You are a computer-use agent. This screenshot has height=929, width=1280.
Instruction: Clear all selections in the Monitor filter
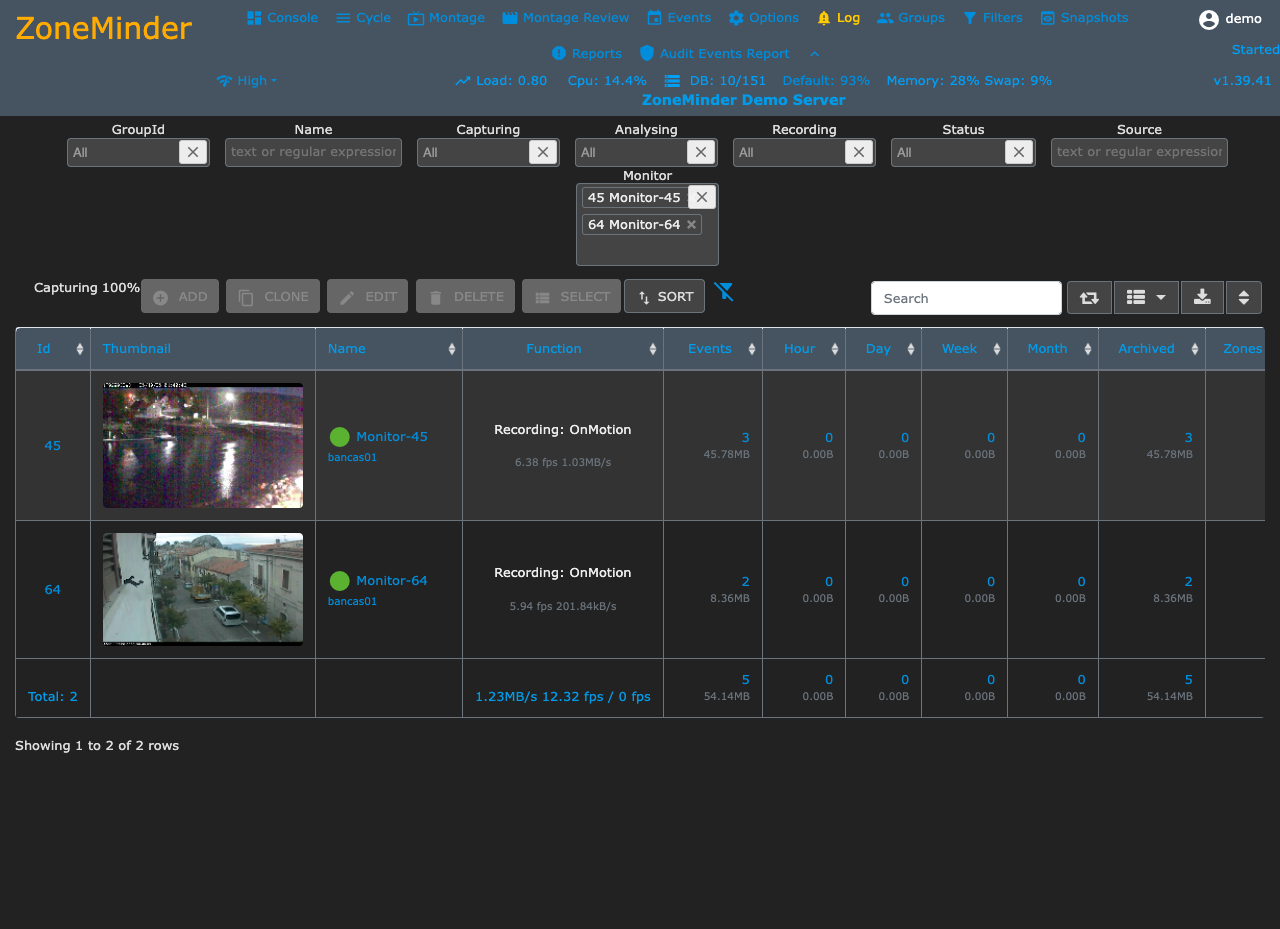pyautogui.click(x=702, y=197)
